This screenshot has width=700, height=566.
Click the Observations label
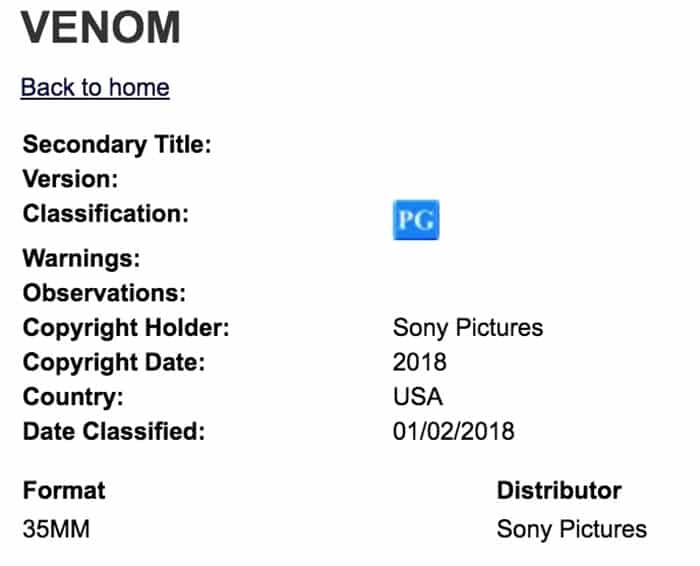tap(105, 294)
